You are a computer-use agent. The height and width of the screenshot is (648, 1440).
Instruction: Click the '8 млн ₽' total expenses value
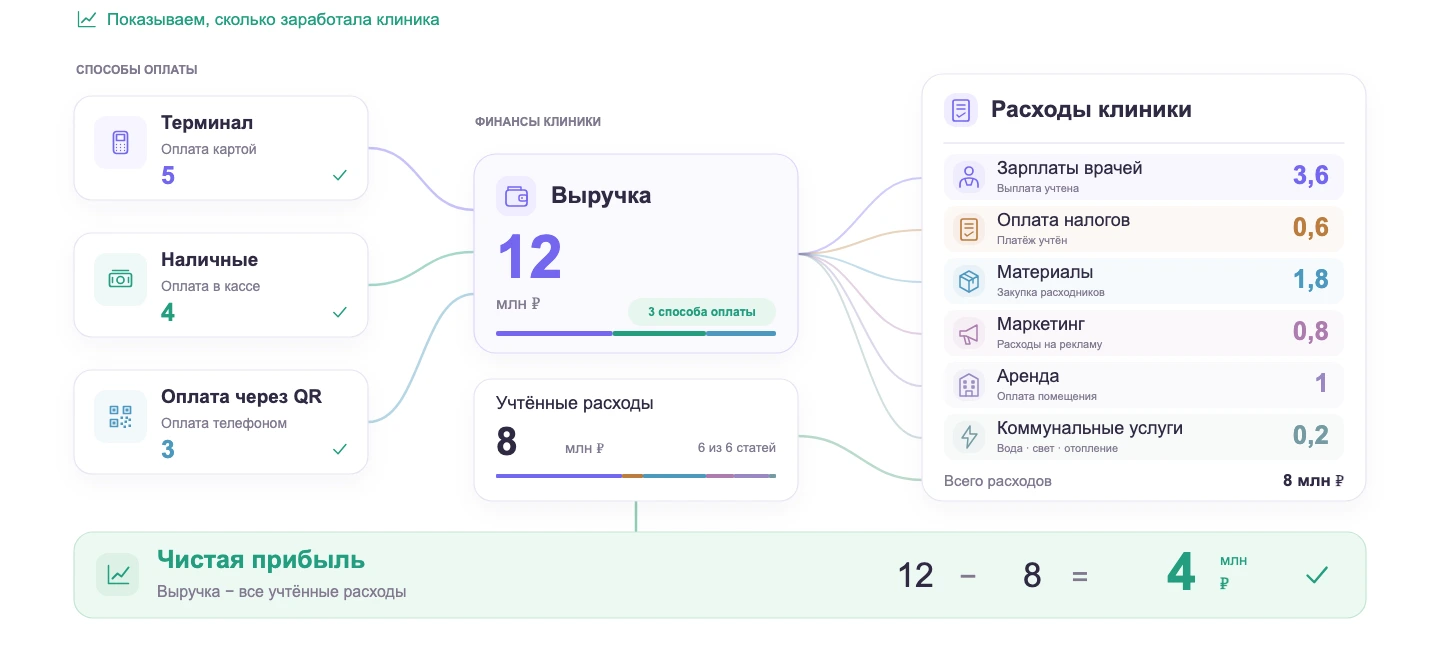coord(1313,481)
